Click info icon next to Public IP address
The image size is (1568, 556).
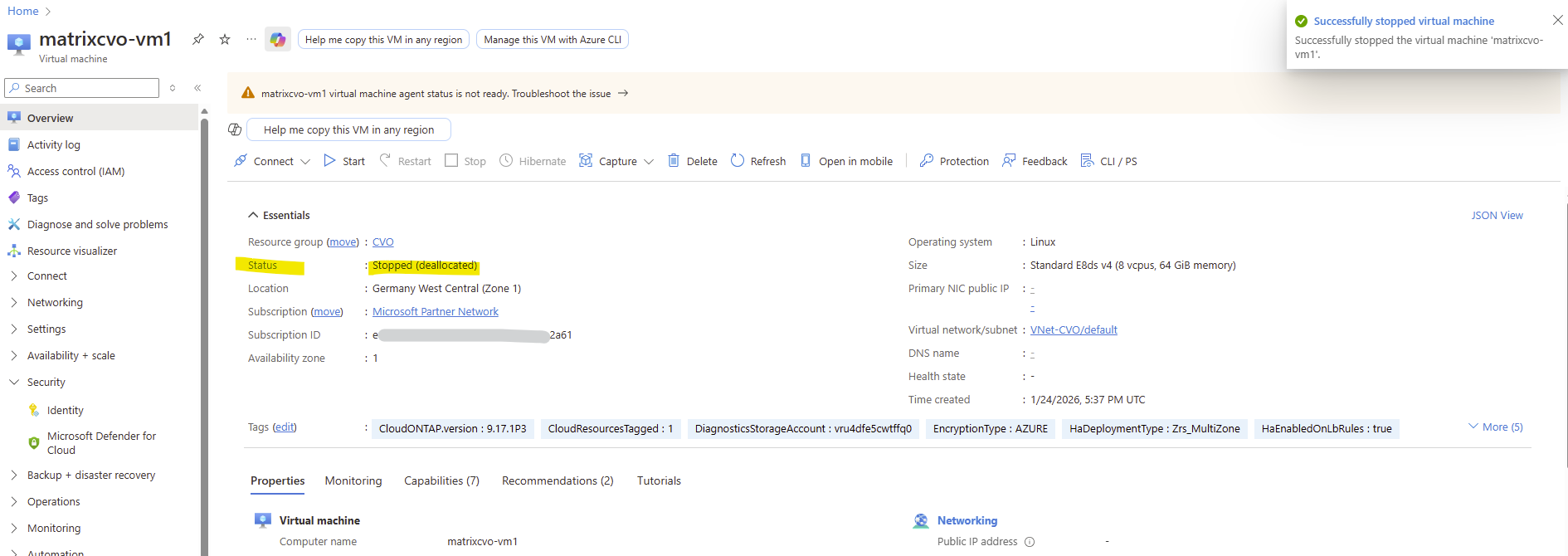(1030, 542)
